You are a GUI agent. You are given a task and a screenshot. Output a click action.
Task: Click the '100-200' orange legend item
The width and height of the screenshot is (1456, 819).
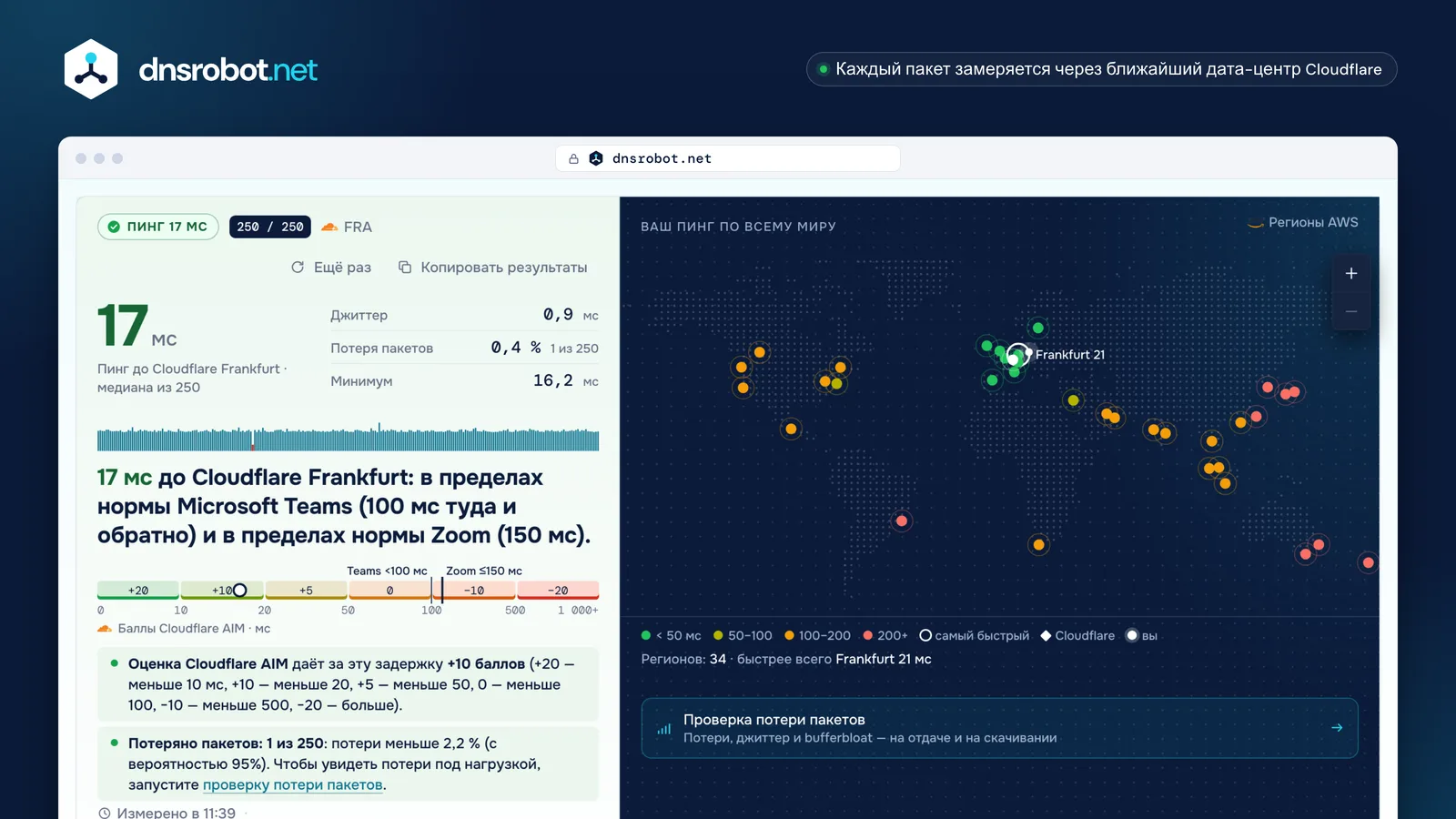[817, 635]
